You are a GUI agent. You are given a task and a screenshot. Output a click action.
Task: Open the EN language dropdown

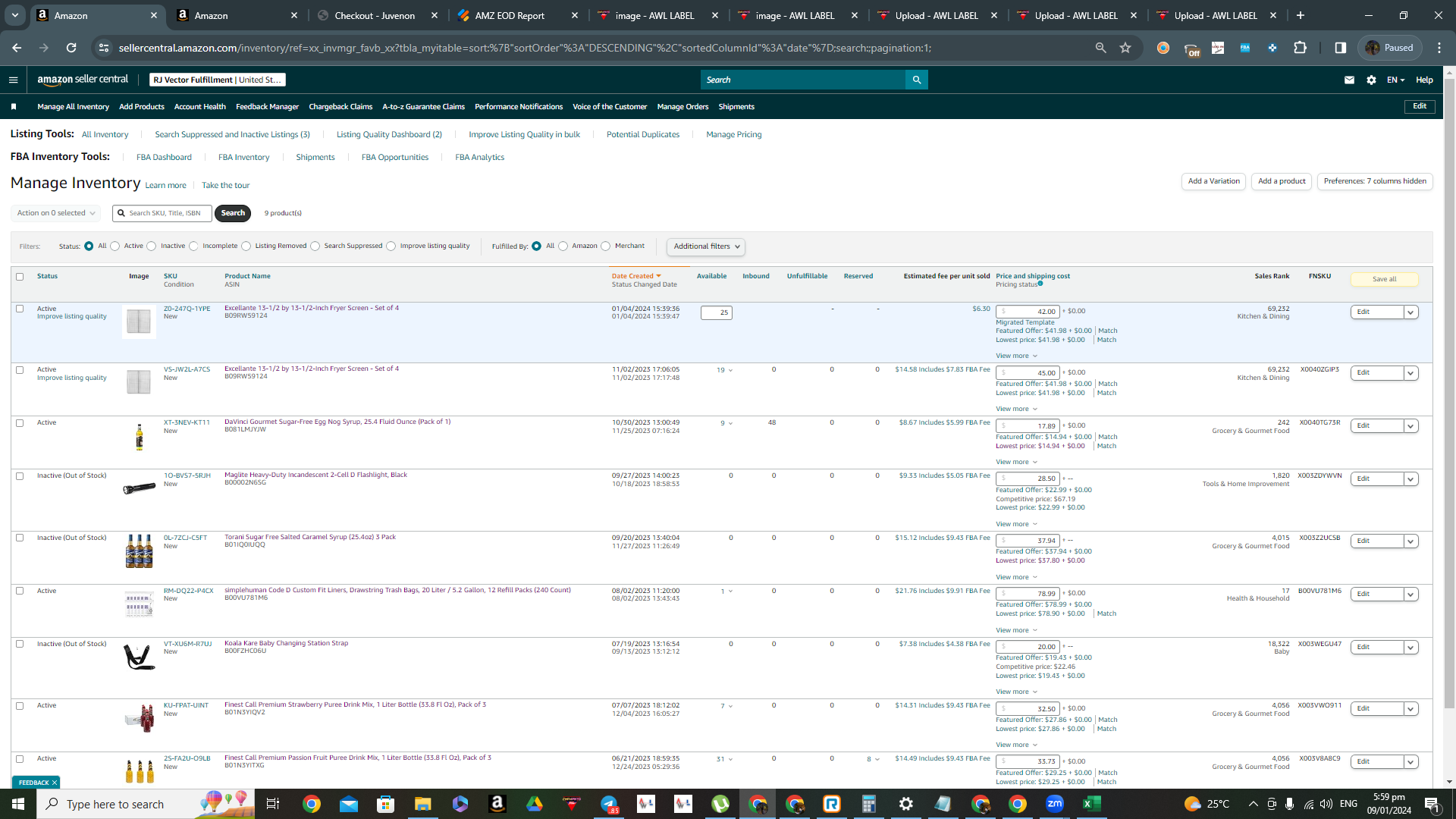click(1395, 80)
